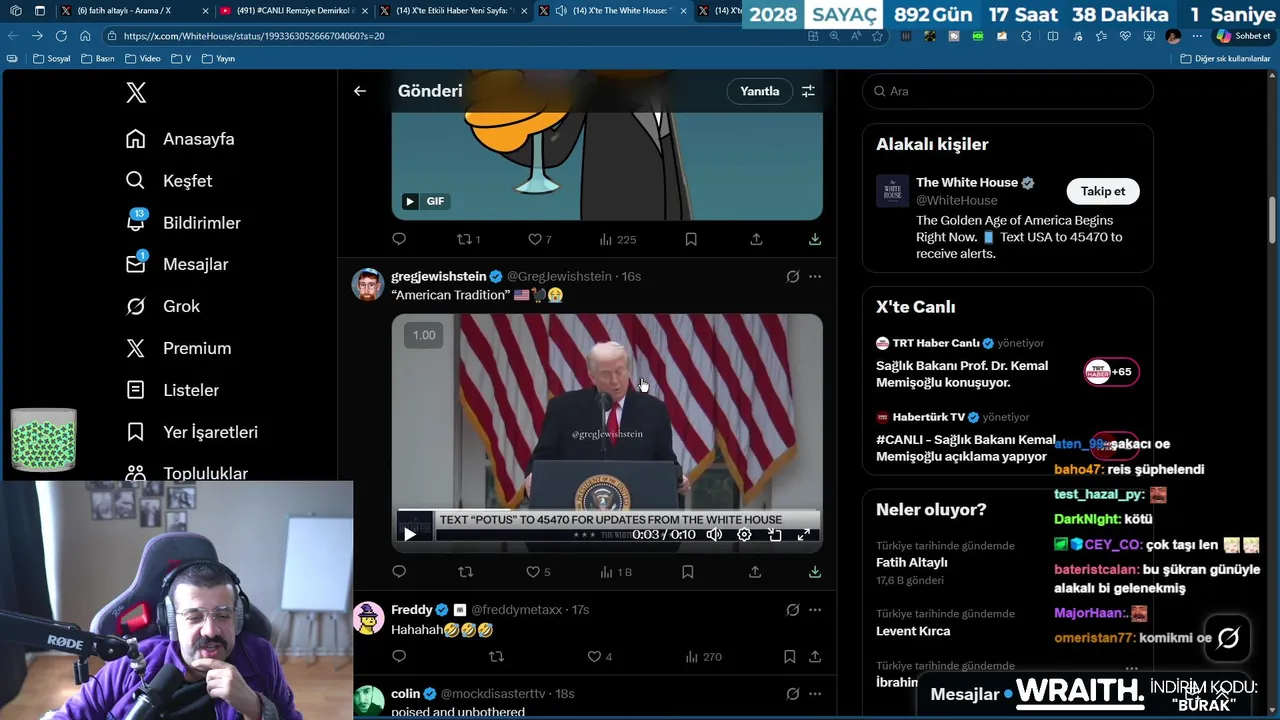Open The White House profile name
The height and width of the screenshot is (720, 1280).
(x=967, y=182)
